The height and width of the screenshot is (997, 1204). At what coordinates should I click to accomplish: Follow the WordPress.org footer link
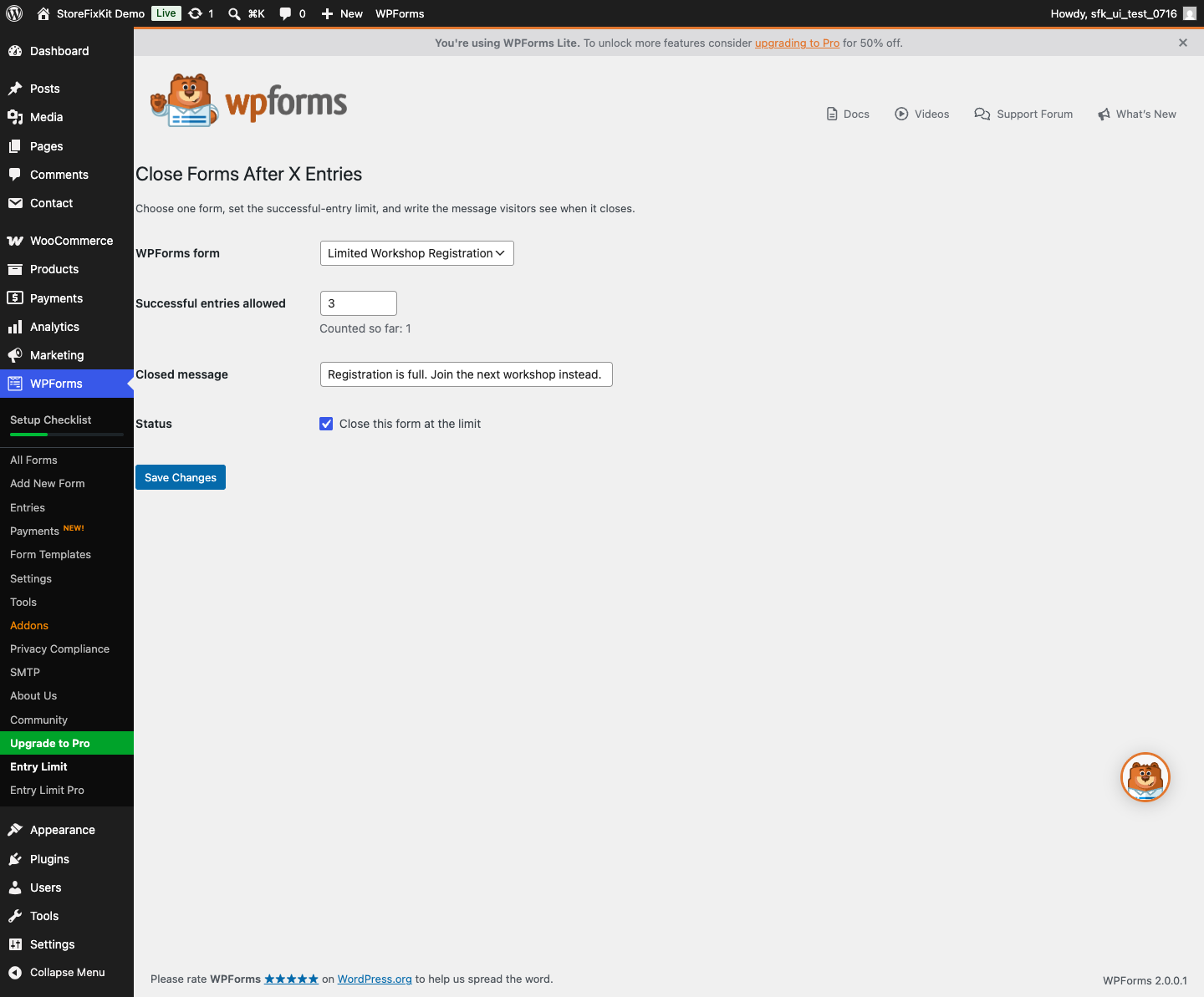[x=375, y=979]
